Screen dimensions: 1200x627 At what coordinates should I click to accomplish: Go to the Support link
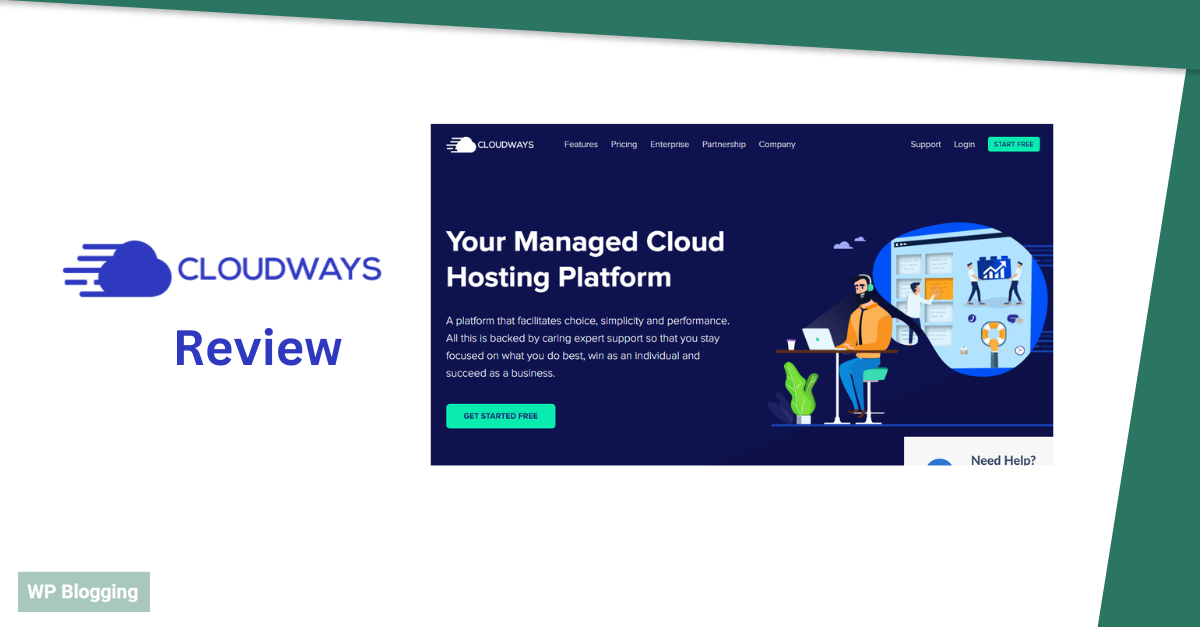926,144
